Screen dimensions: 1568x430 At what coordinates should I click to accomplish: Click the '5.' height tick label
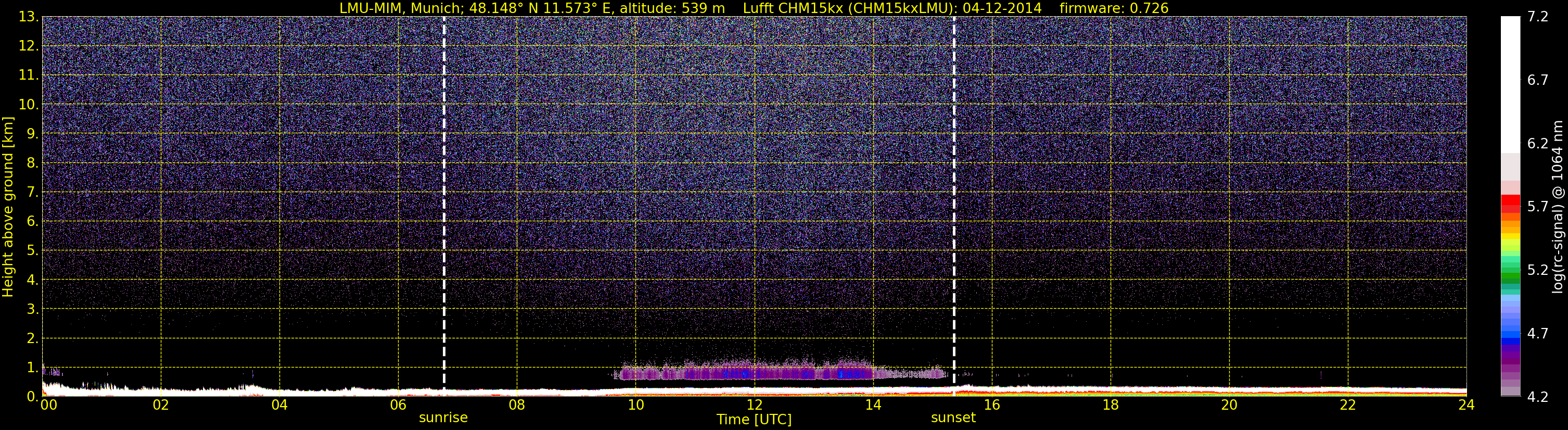[32, 250]
